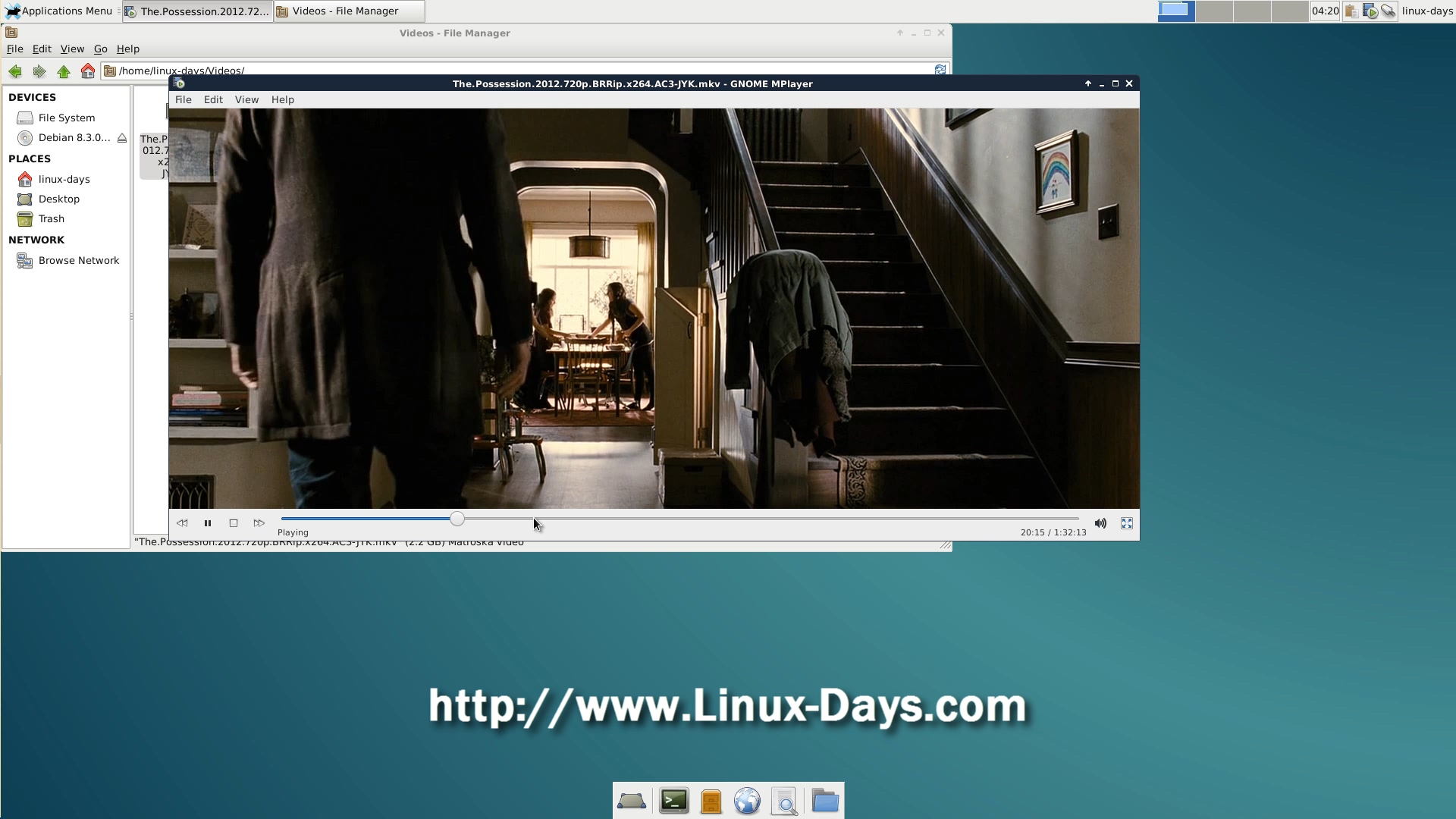The width and height of the screenshot is (1456, 819).
Task: Go back in File Manager
Action: point(15,71)
